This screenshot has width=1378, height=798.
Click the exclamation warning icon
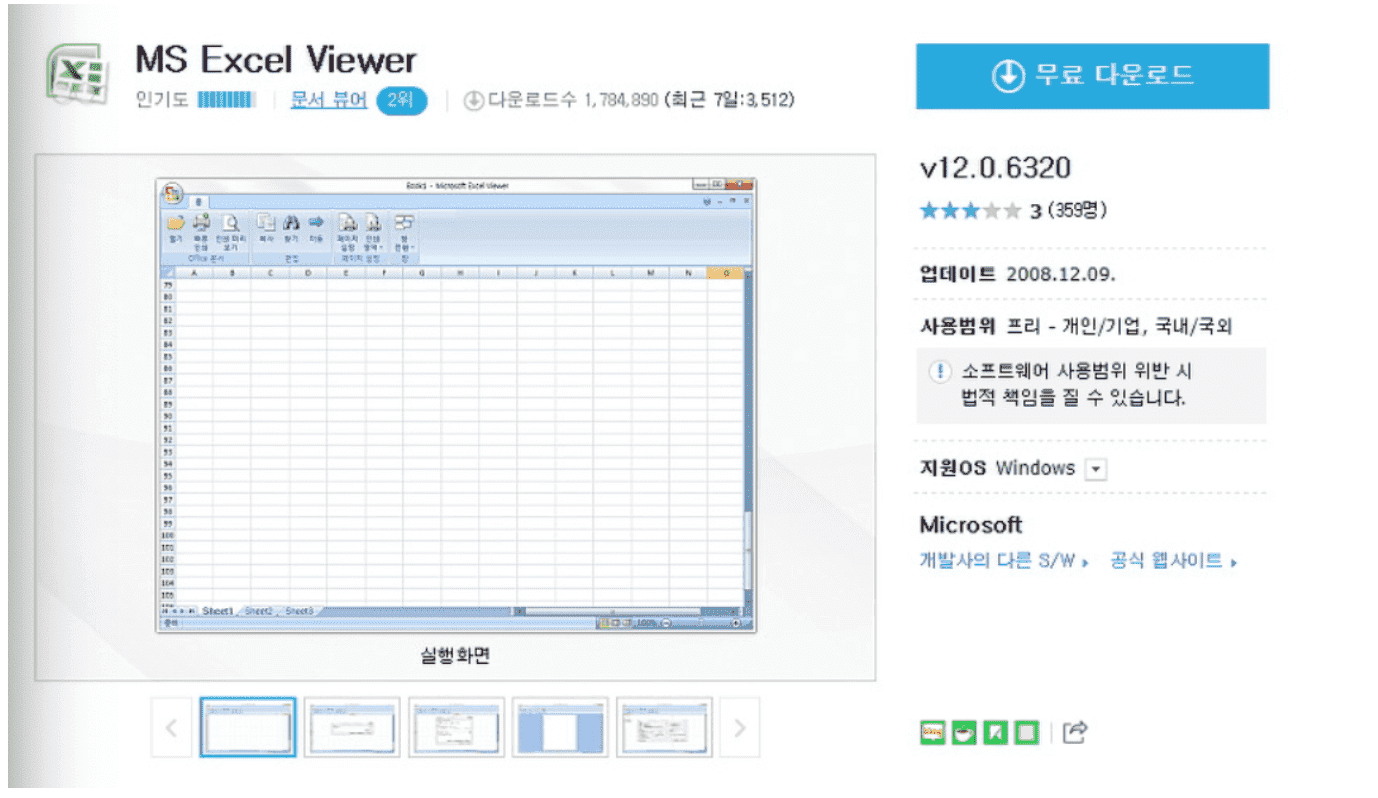(x=940, y=372)
